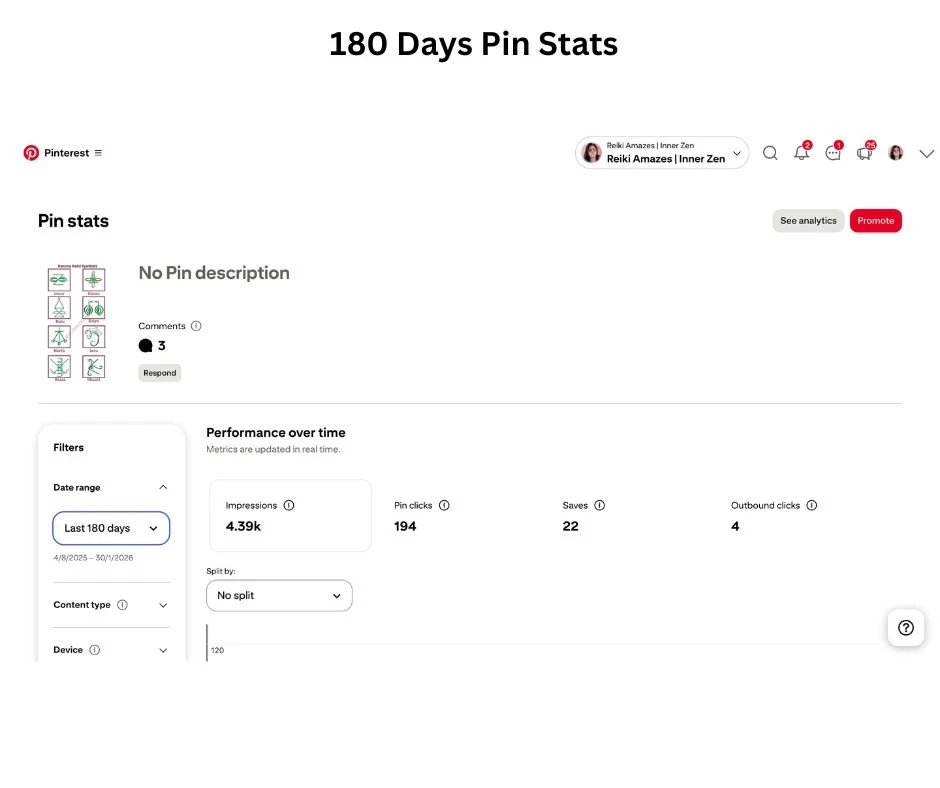Expand the Content type filter
The width and height of the screenshot is (940, 788).
pos(163,605)
